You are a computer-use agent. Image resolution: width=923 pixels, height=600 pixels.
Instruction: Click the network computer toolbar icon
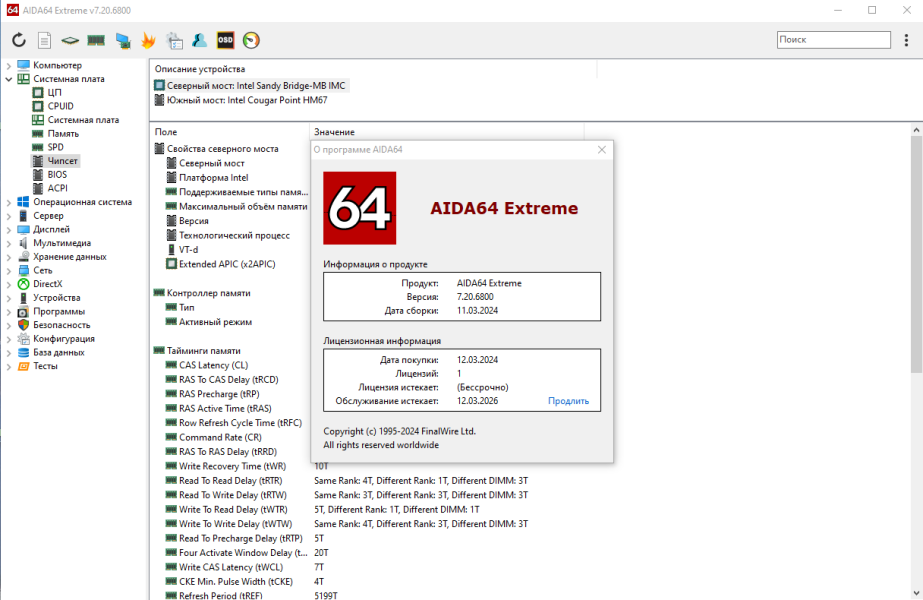coord(123,40)
